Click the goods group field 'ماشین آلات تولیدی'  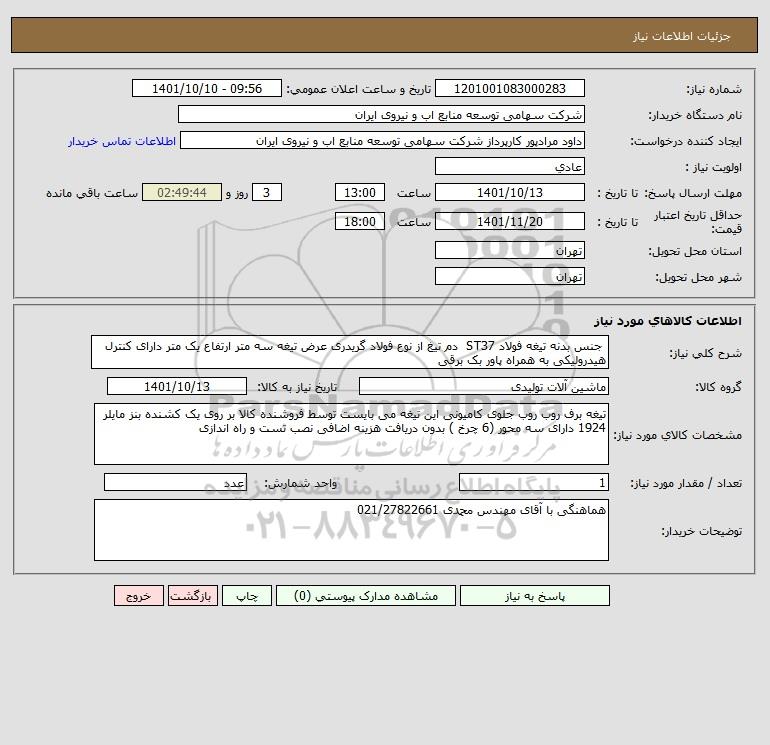pos(484,386)
